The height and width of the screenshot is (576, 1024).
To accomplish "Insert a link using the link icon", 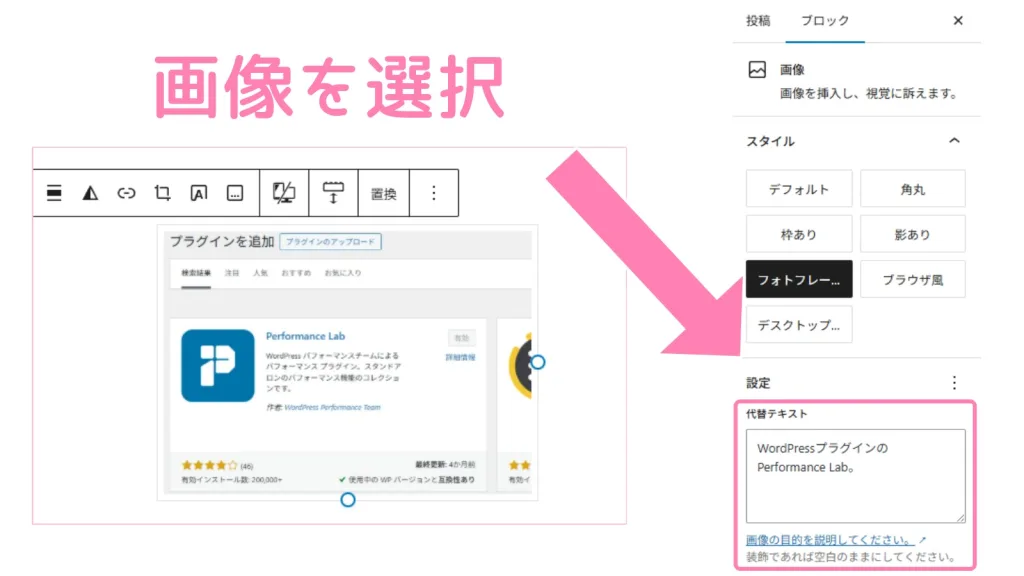I will [x=126, y=192].
